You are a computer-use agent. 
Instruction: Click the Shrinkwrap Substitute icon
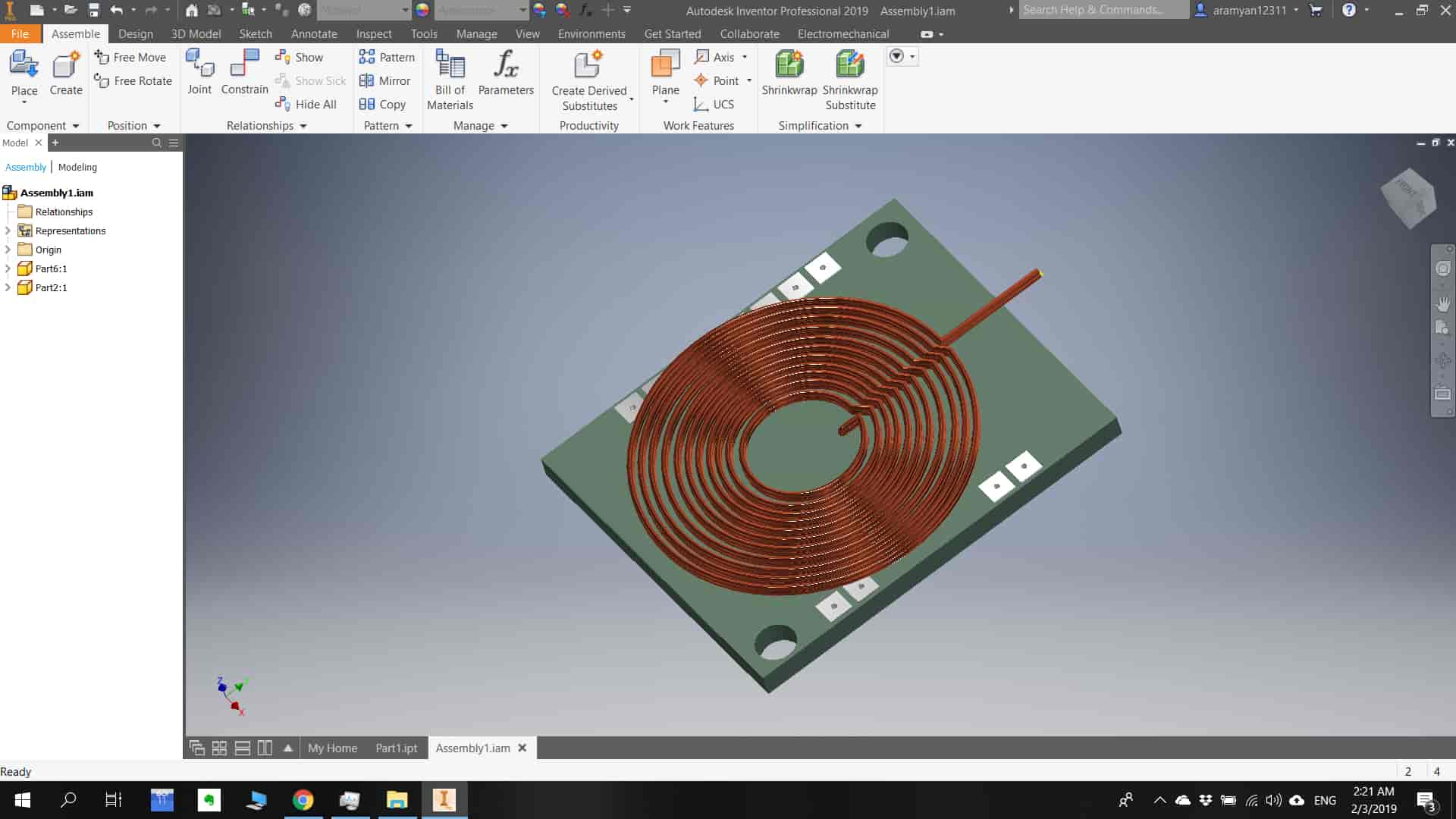coord(849,65)
